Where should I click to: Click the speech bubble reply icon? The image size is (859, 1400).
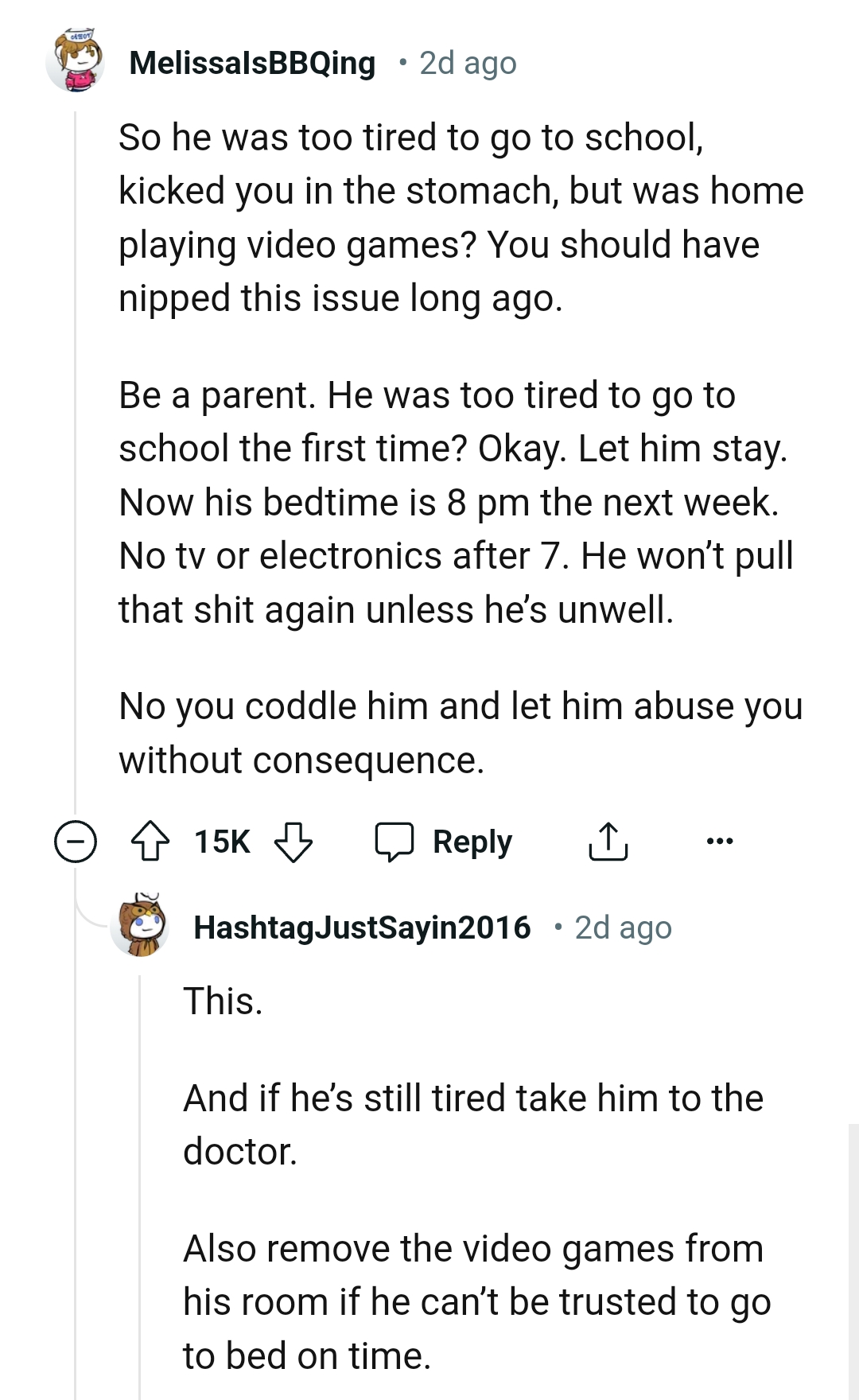[395, 842]
